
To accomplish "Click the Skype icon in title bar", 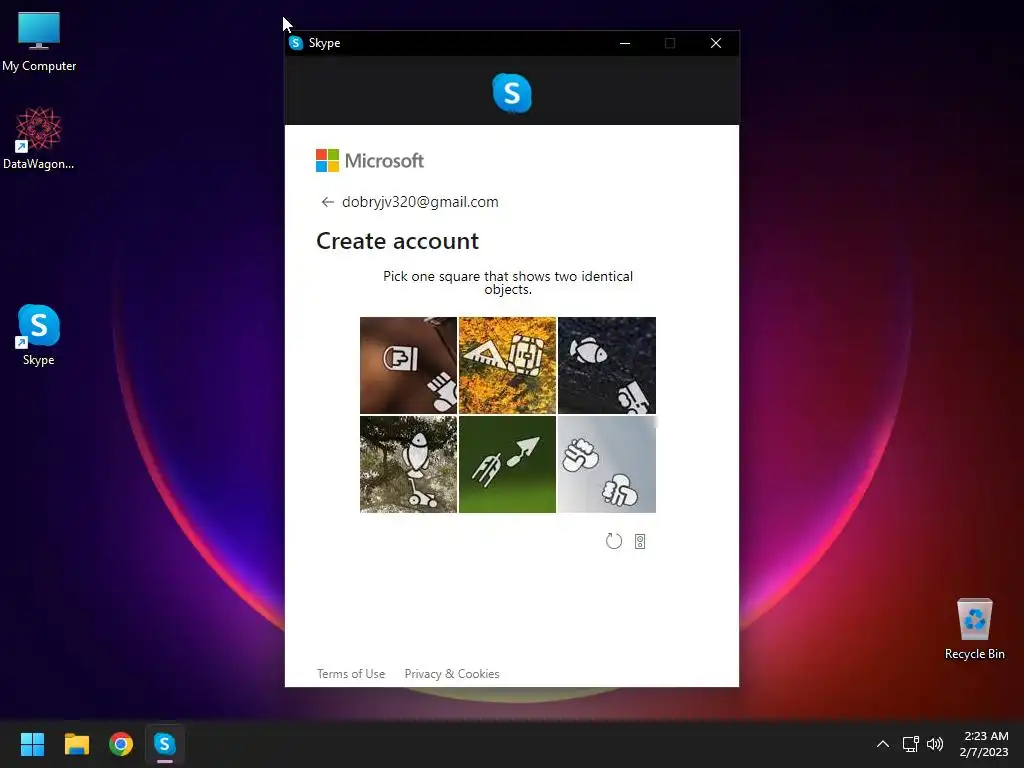I will tap(296, 43).
